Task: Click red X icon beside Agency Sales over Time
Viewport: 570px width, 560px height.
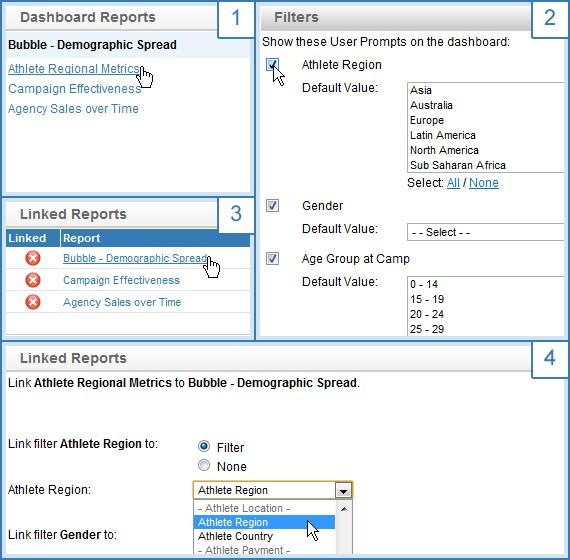Action: tap(33, 302)
